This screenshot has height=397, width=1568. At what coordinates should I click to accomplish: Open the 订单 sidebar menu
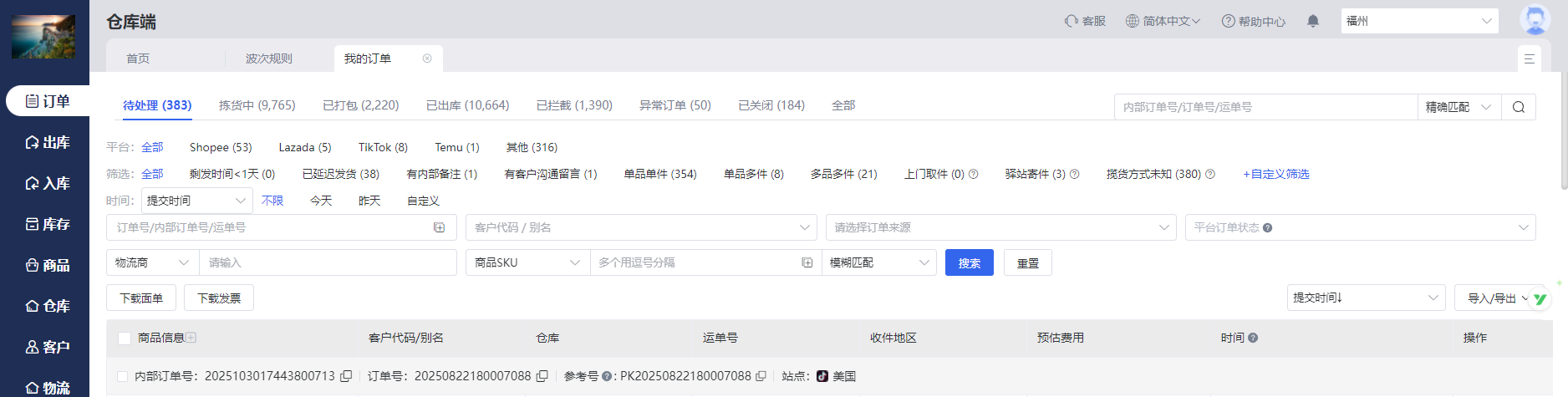pyautogui.click(x=48, y=101)
